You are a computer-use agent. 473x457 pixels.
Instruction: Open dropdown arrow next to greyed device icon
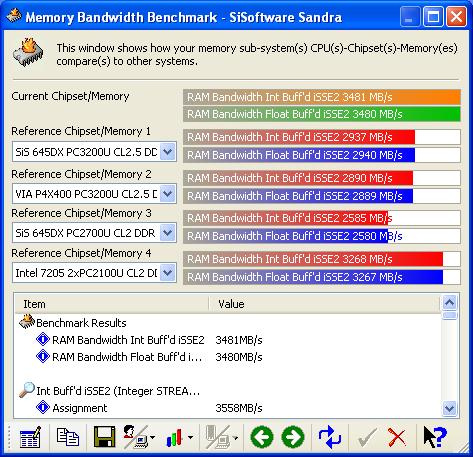[x=235, y=437]
